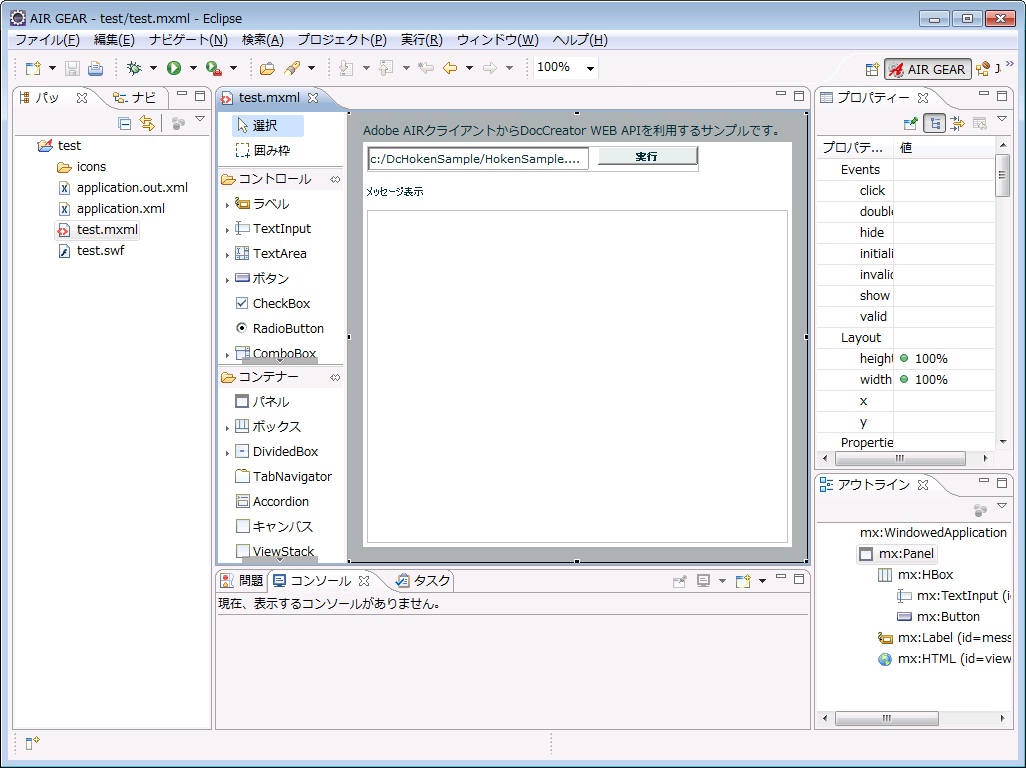Viewport: 1026px width, 768px height.
Task: Switch to the ナビ navigator tab
Action: click(x=134, y=98)
